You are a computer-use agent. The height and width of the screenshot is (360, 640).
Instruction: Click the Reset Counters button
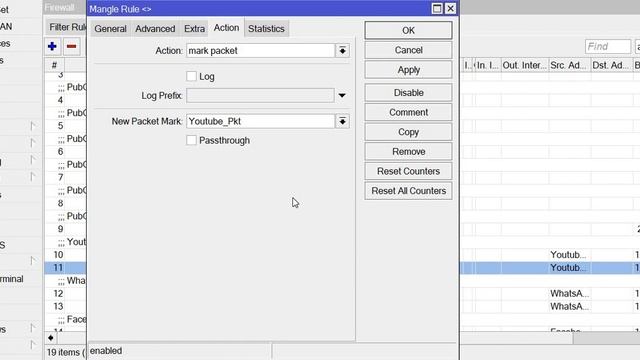[408, 171]
